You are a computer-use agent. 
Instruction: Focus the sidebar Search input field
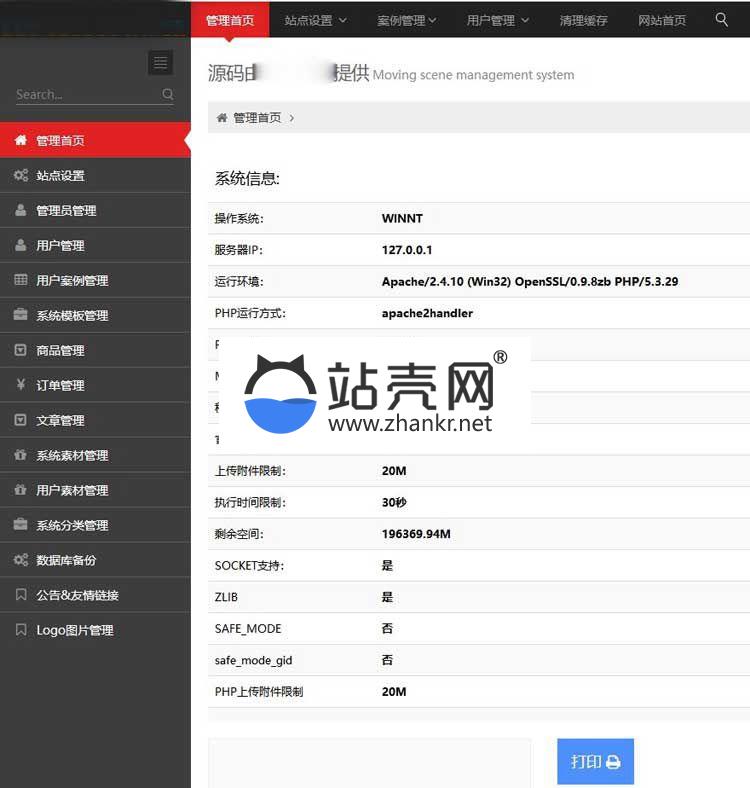(x=86, y=94)
